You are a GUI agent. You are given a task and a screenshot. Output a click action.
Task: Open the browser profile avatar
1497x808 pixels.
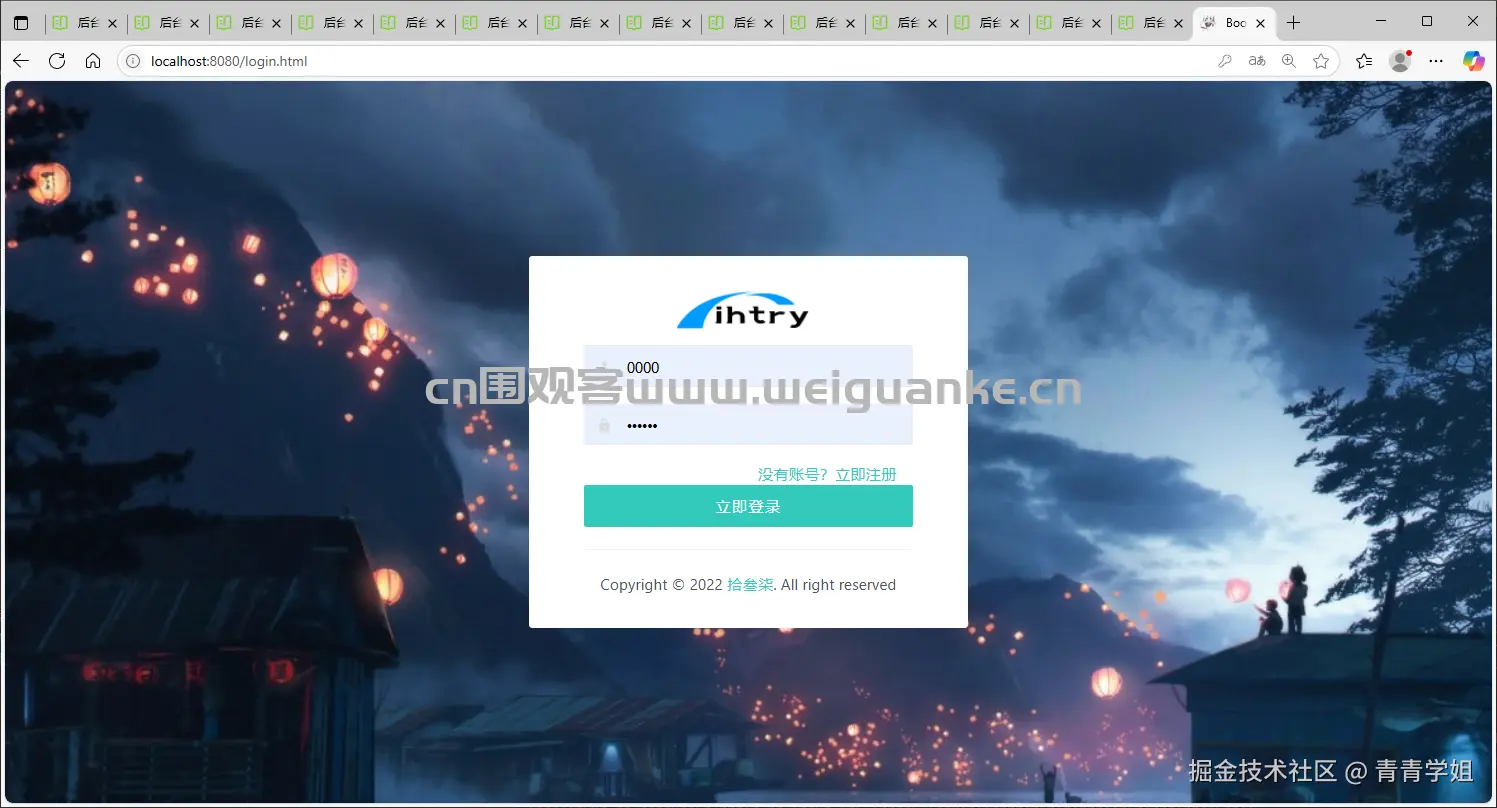click(x=1400, y=61)
